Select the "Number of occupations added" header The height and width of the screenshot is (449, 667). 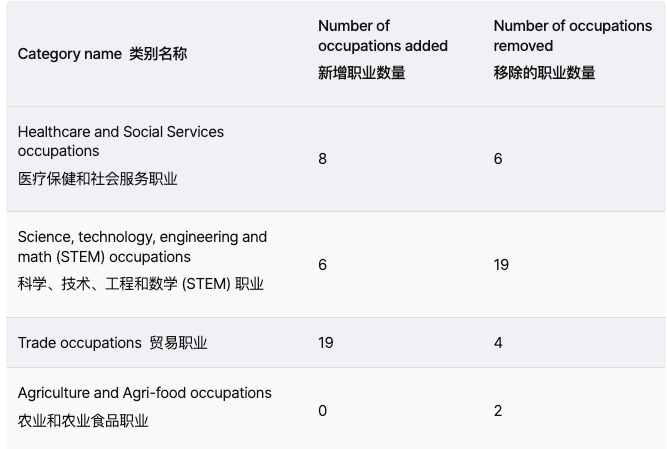(x=382, y=36)
